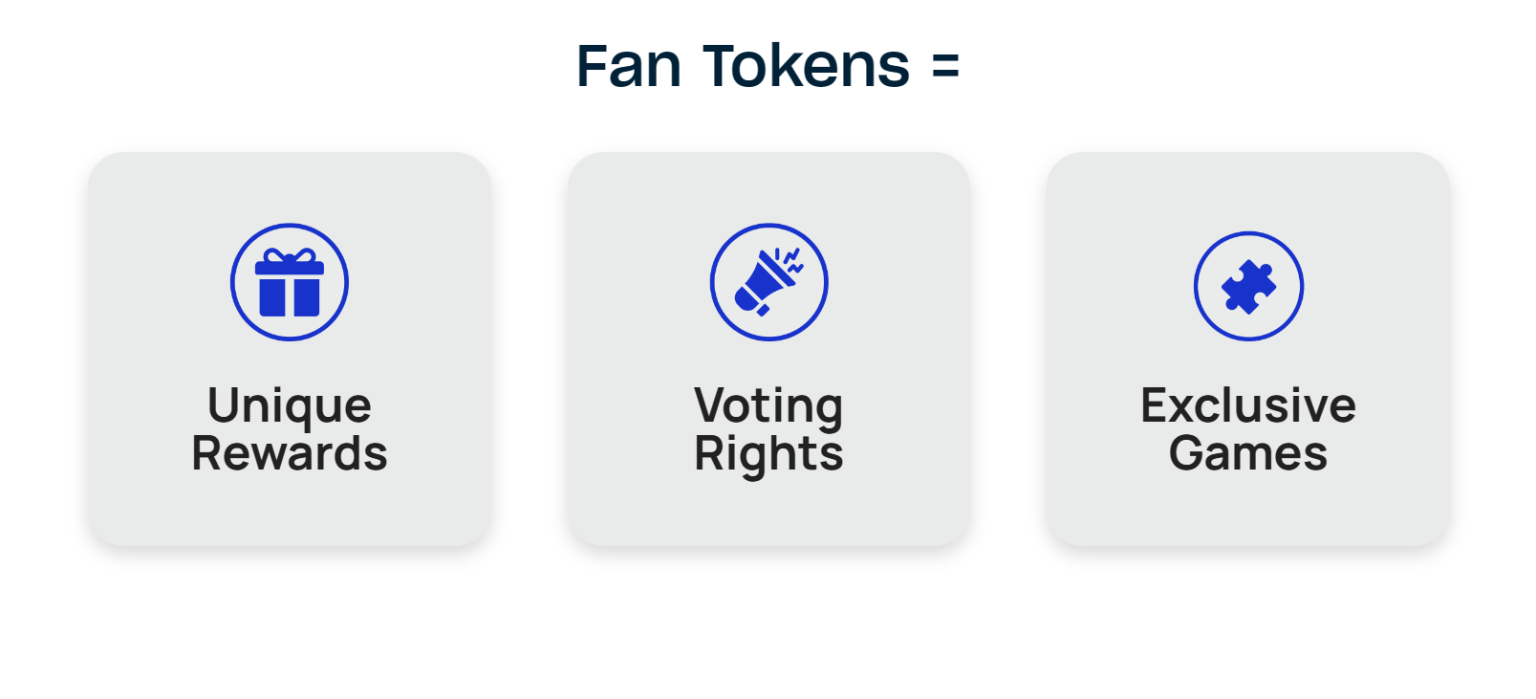1536x699 pixels.
Task: Click the word "Voting" in the middle card
Action: 769,406
